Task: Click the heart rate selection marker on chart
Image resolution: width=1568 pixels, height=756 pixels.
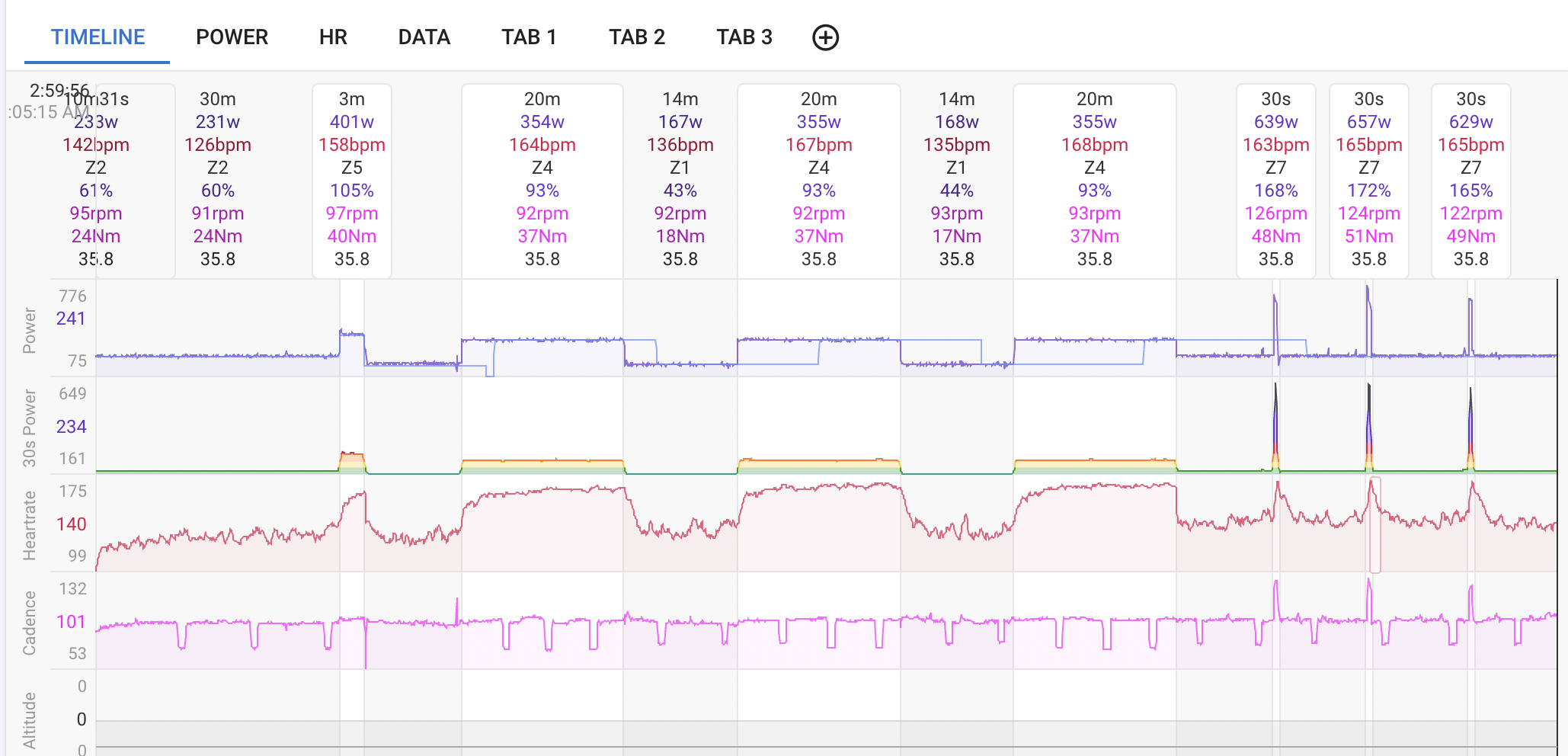Action: point(1374,525)
